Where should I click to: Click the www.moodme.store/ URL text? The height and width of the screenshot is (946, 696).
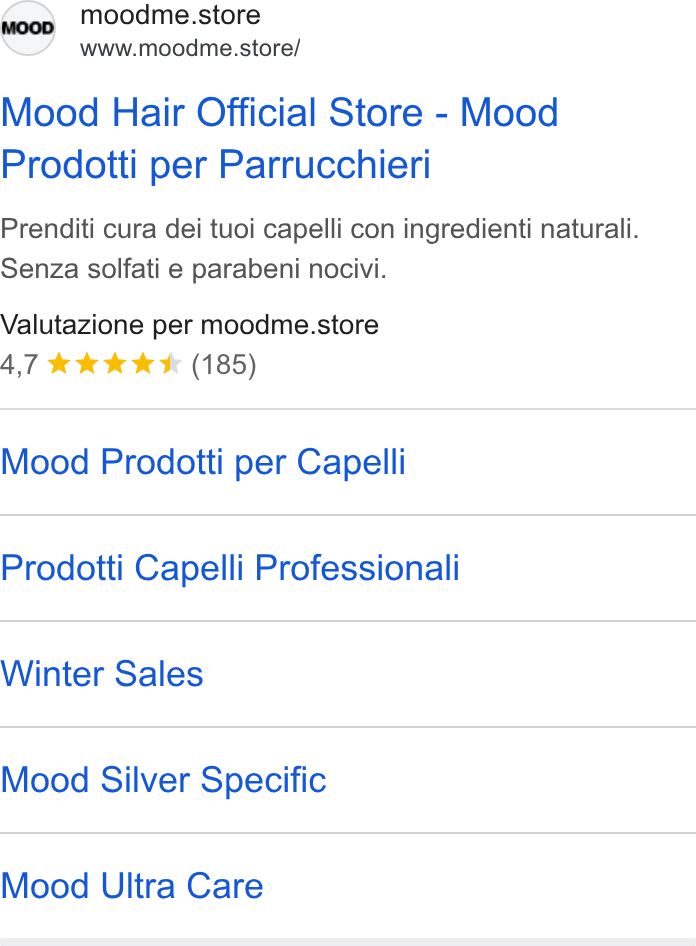click(x=190, y=48)
